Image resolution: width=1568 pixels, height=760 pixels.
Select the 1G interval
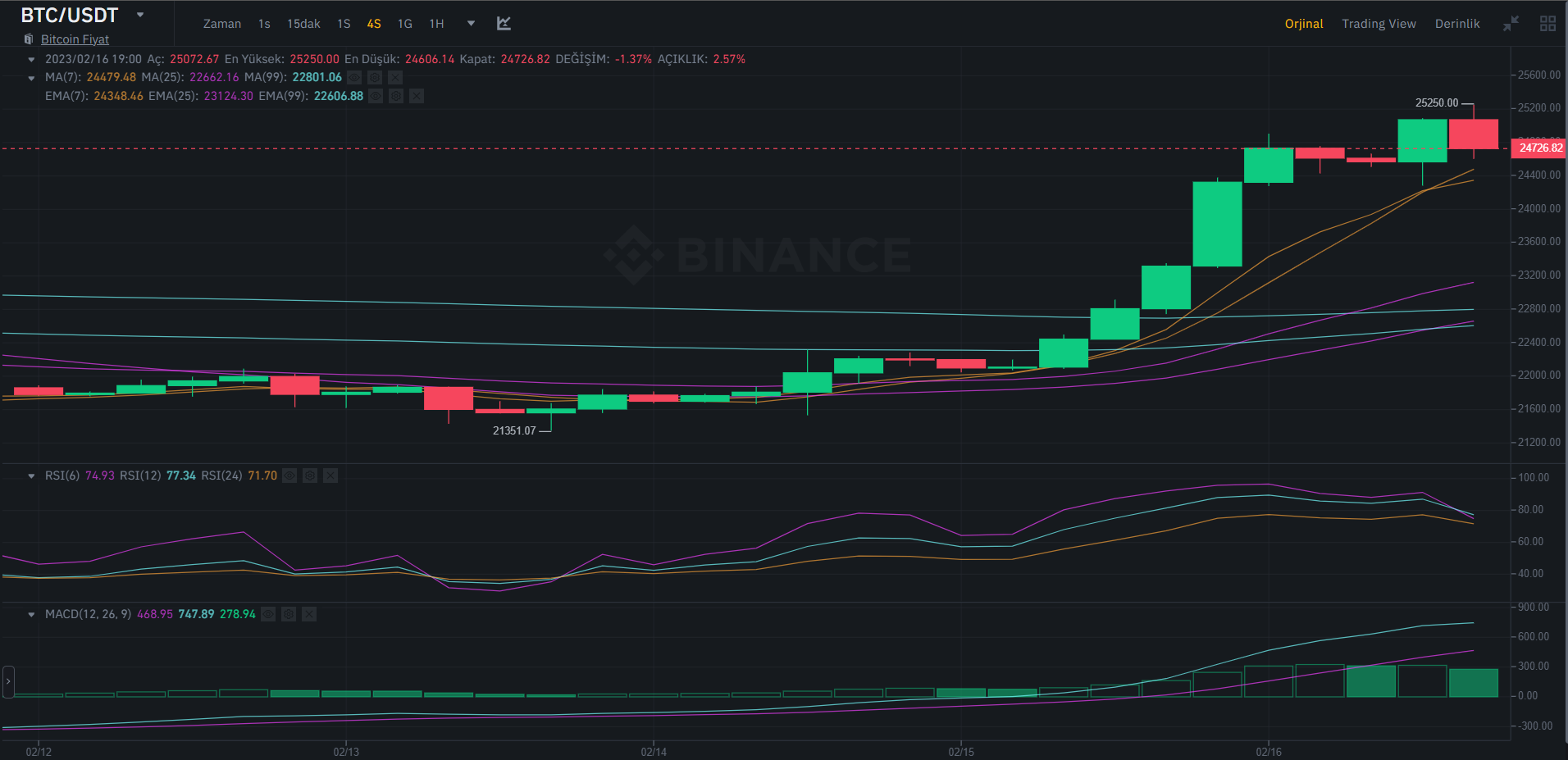click(x=405, y=24)
